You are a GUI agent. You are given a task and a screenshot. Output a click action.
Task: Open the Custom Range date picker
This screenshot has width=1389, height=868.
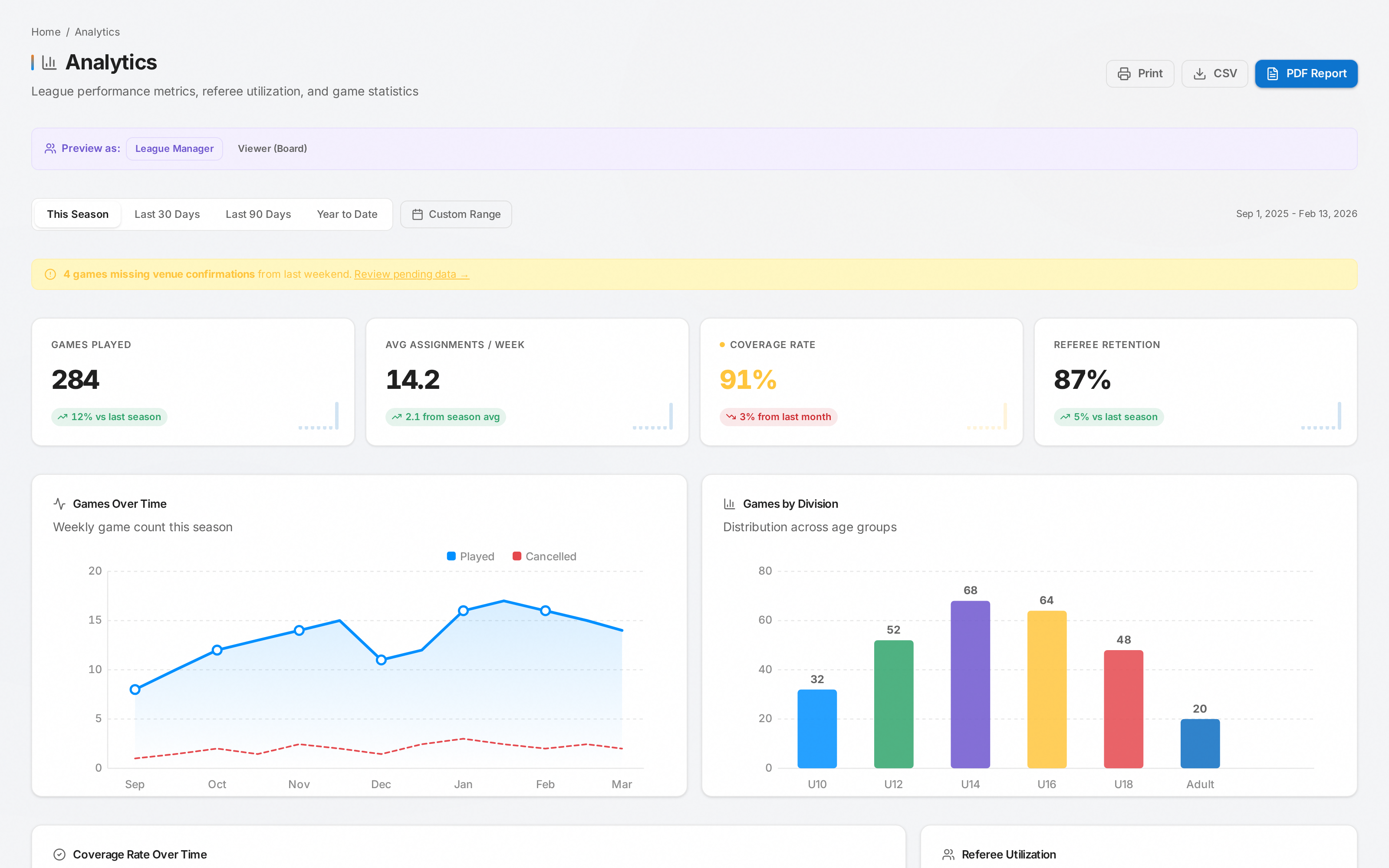[456, 214]
